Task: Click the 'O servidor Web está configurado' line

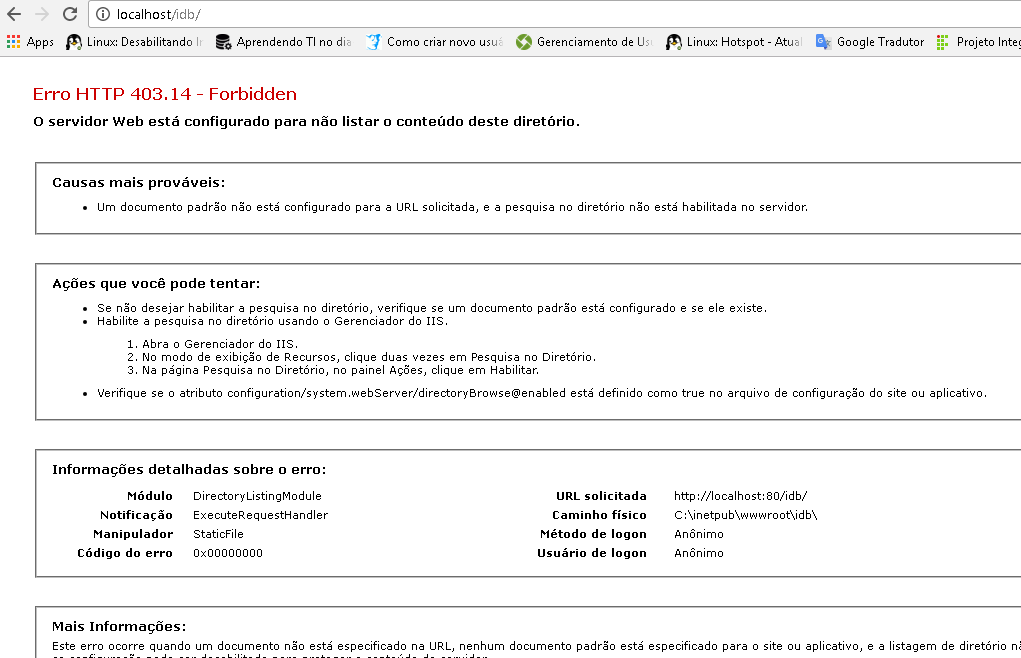Action: [306, 122]
